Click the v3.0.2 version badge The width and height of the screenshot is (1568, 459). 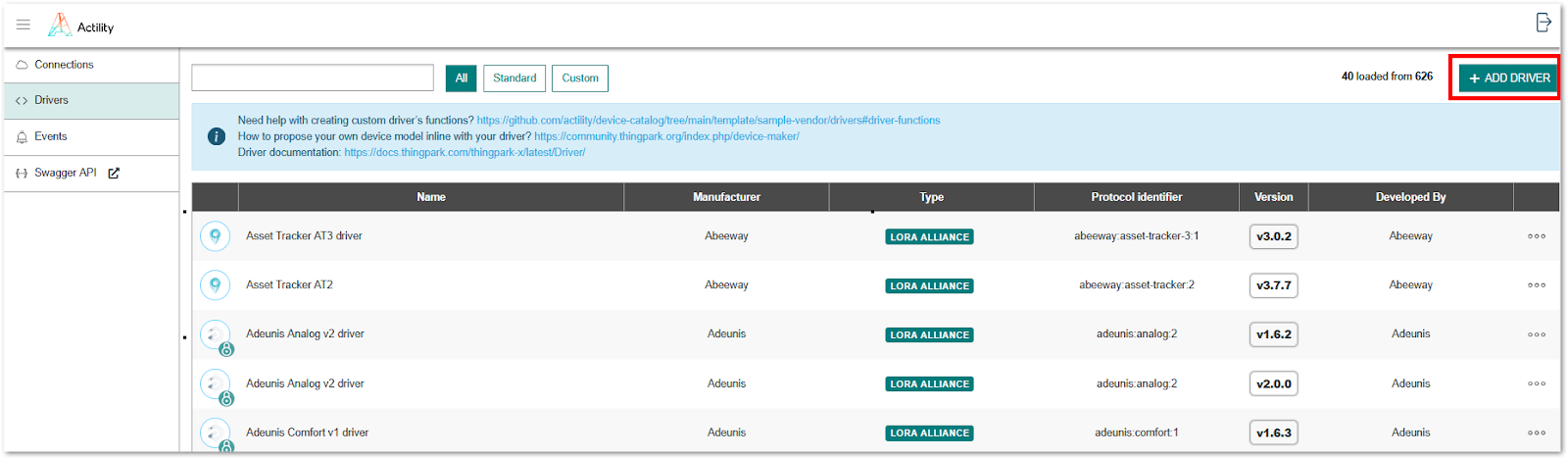pos(1274,236)
